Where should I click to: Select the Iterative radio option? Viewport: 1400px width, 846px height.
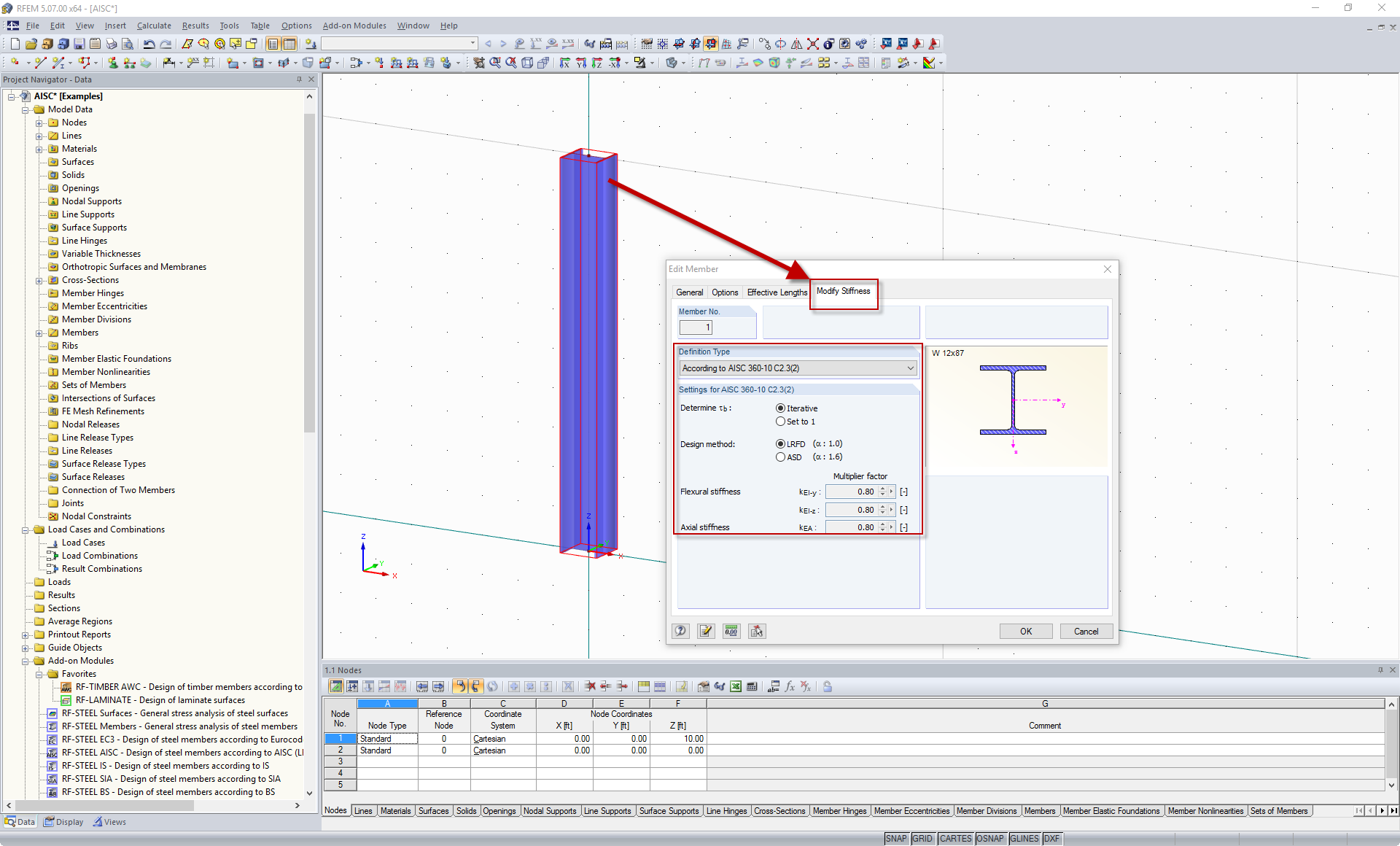[x=781, y=408]
